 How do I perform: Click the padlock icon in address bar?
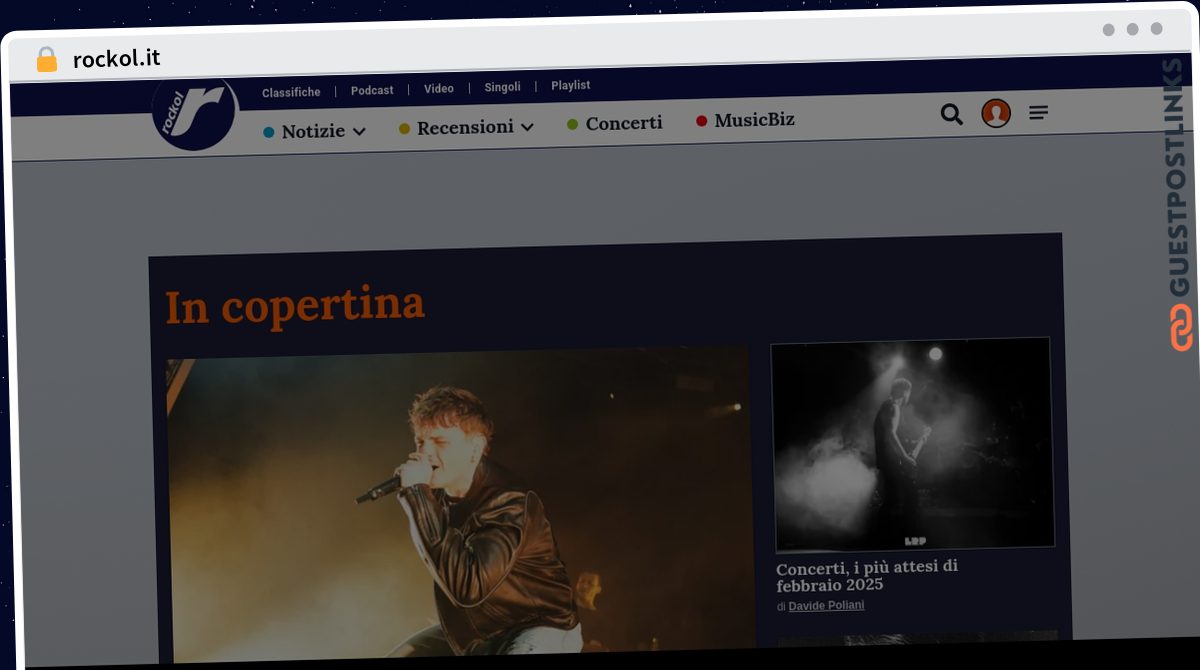click(x=47, y=60)
